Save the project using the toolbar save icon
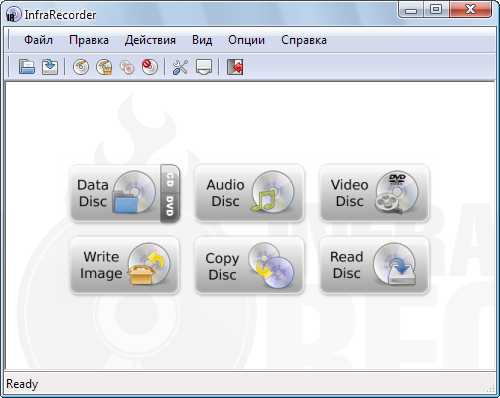 (50, 67)
